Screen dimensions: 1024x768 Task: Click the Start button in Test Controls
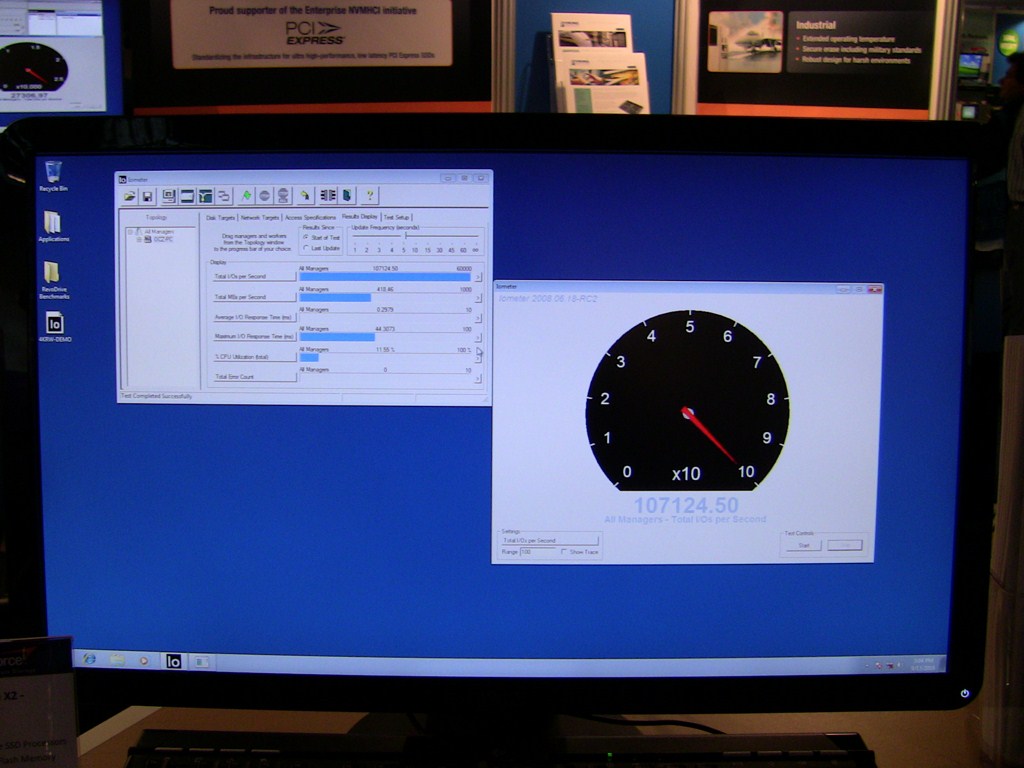click(804, 545)
